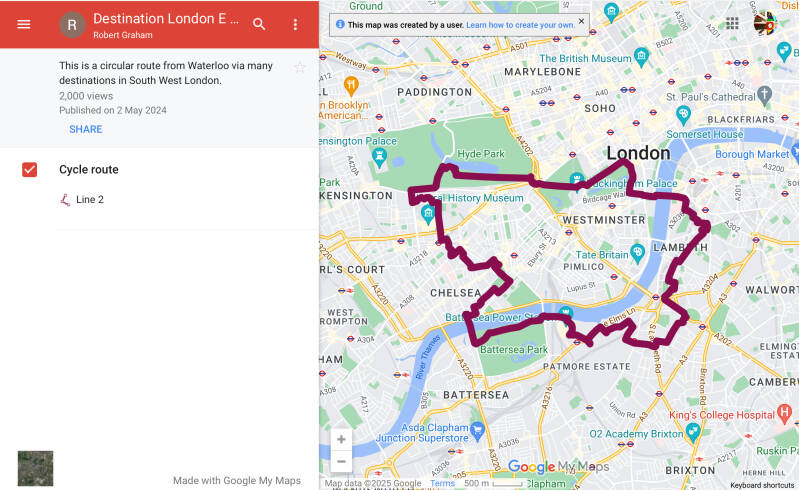Select Line 2 in the layer list
799x490 pixels.
point(89,200)
